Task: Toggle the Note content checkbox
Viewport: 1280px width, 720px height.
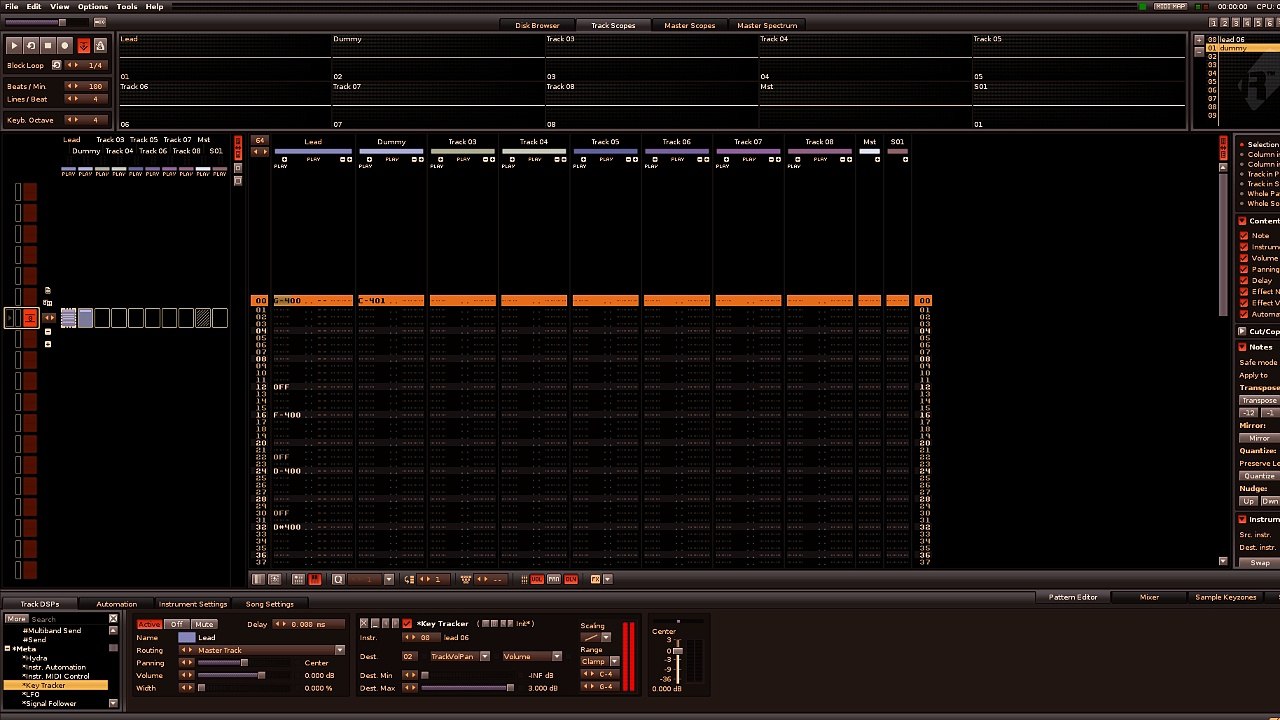Action: coord(1244,236)
